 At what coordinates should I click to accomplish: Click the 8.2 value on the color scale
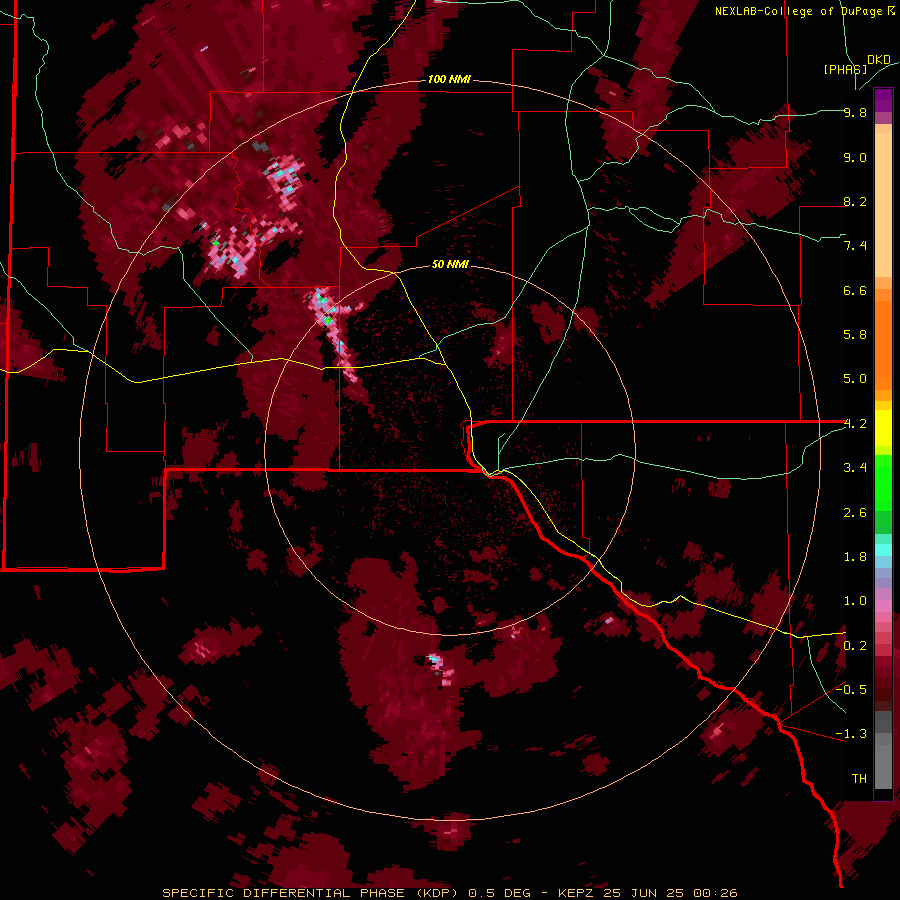(x=855, y=201)
